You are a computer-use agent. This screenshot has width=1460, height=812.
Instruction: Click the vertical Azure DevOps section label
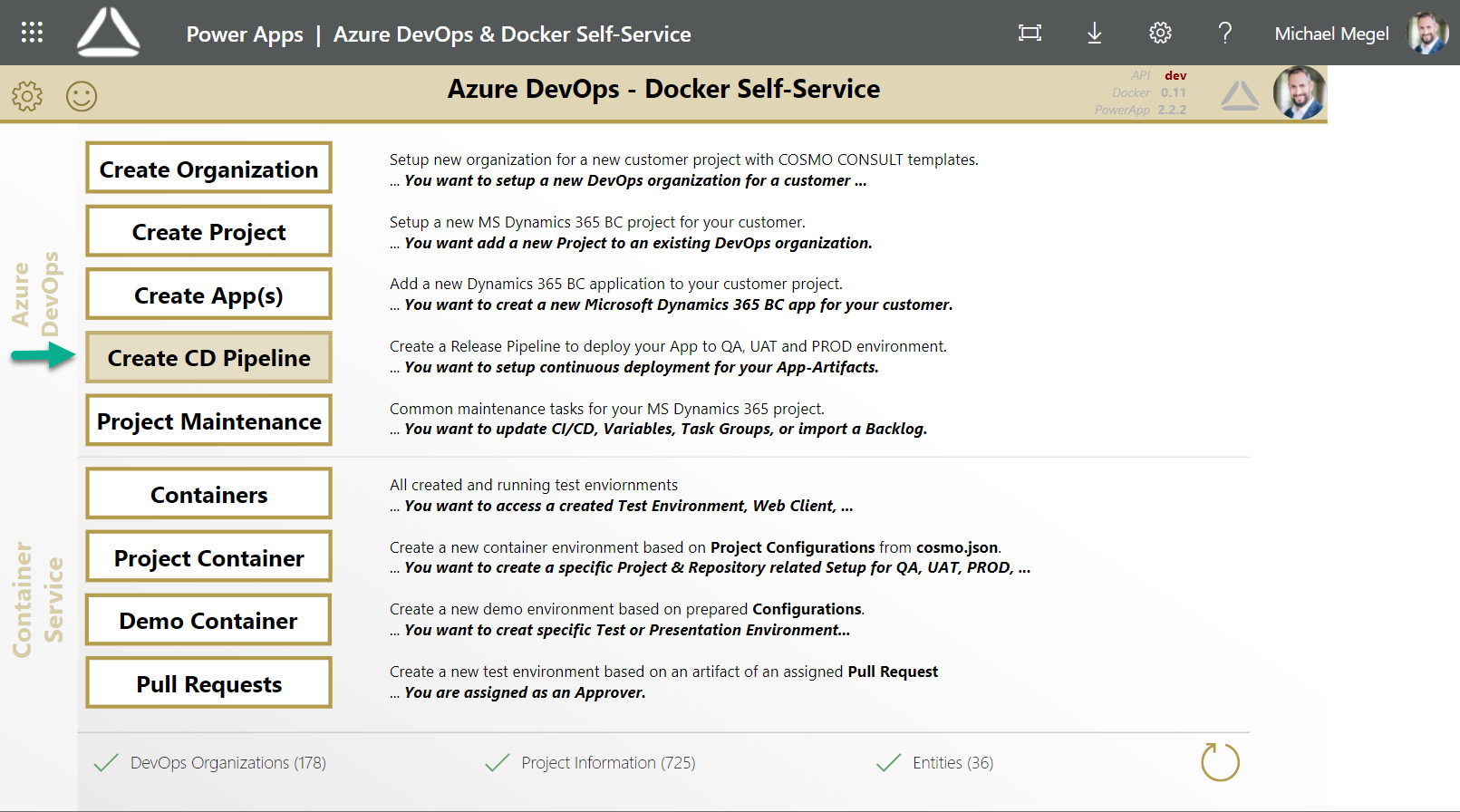coord(35,295)
